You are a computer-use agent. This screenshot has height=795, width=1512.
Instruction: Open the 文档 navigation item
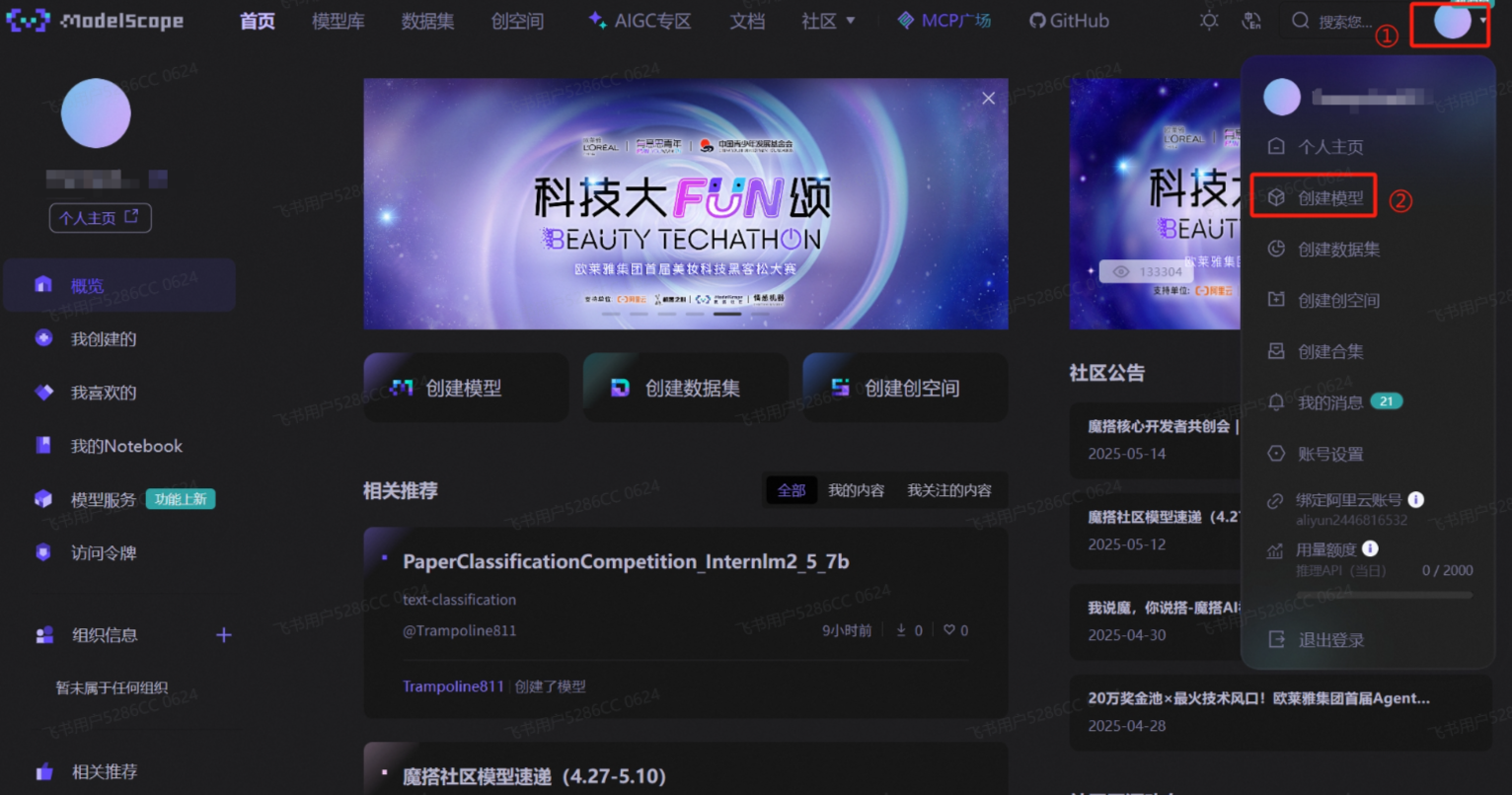(747, 21)
